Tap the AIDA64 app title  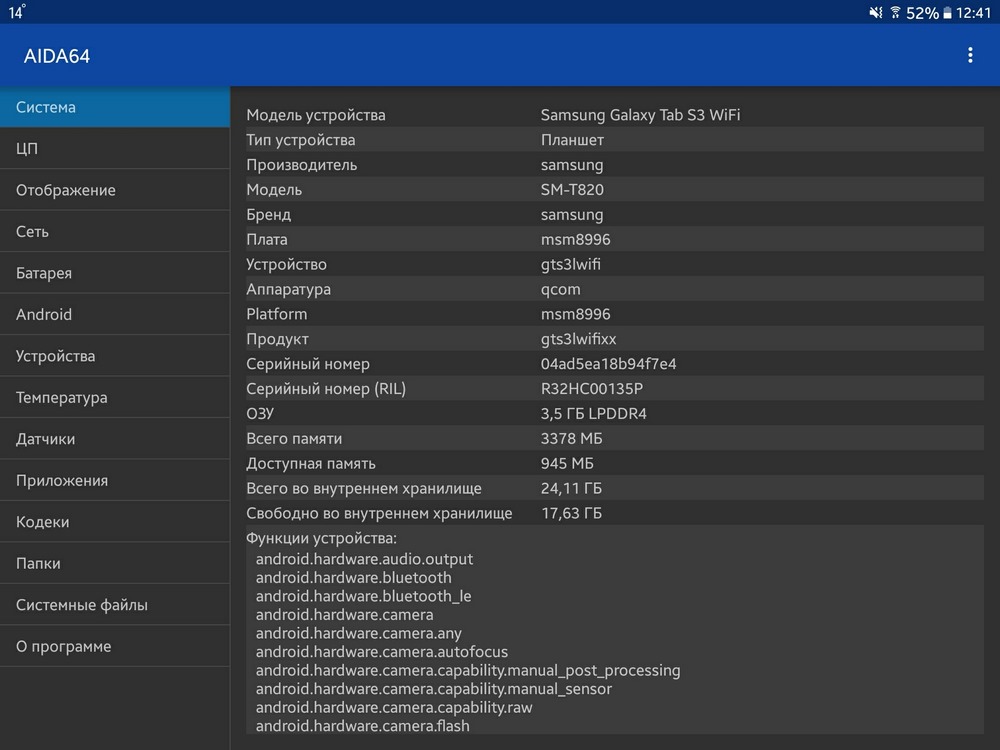(57, 56)
